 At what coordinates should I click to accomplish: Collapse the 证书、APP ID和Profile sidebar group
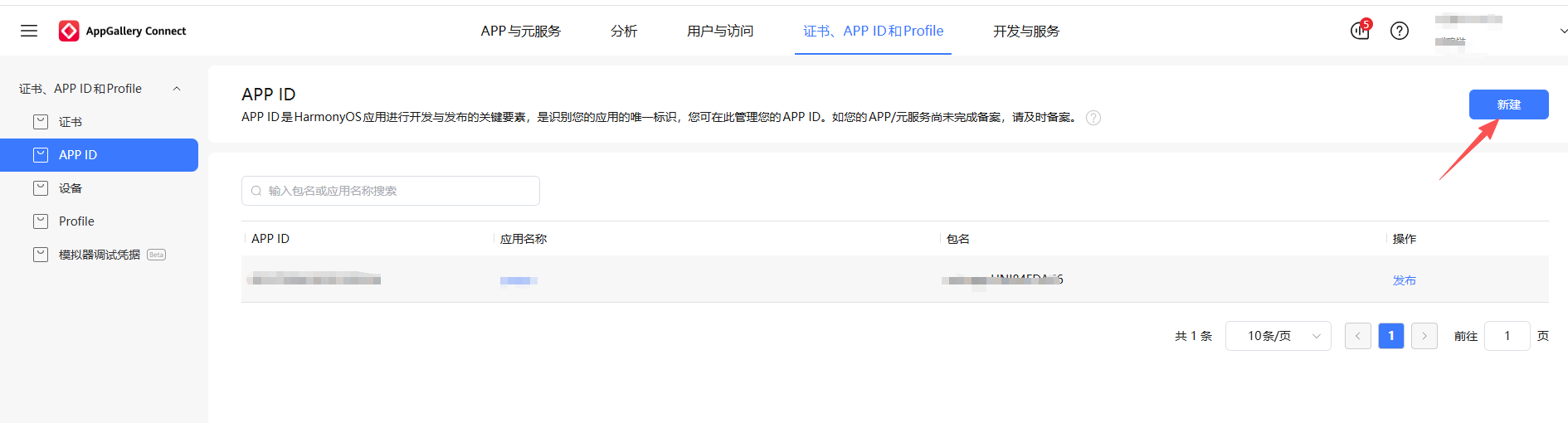tap(177, 89)
